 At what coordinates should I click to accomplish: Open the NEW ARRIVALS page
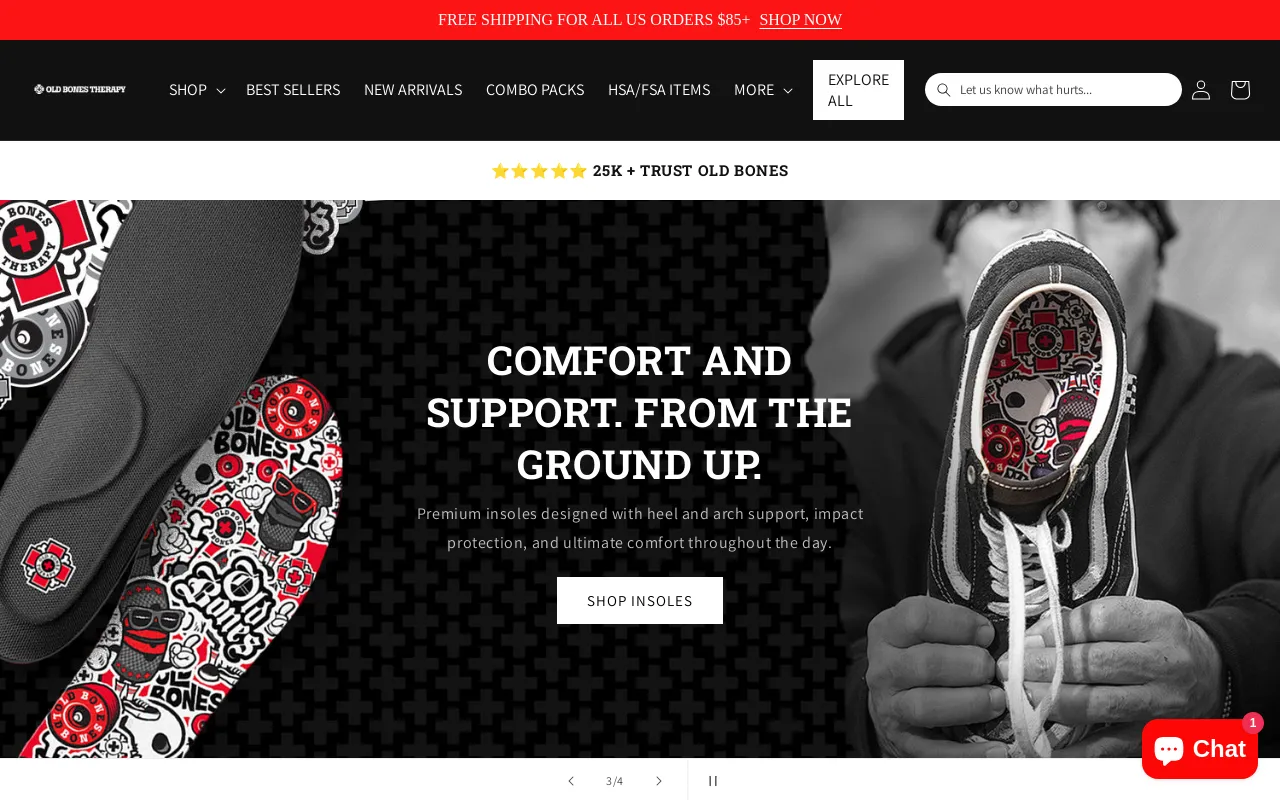tap(413, 90)
